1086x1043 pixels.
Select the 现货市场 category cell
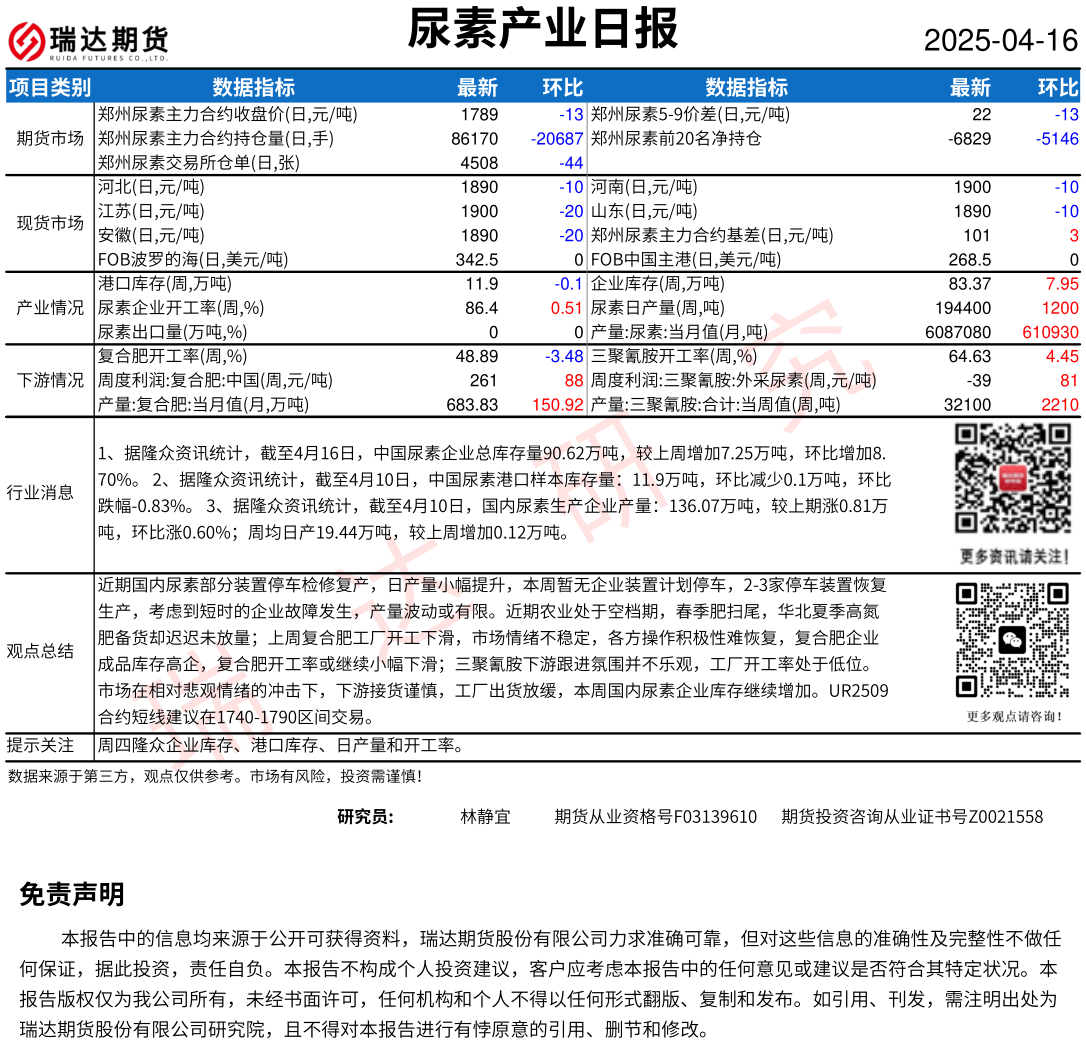[x=50, y=223]
